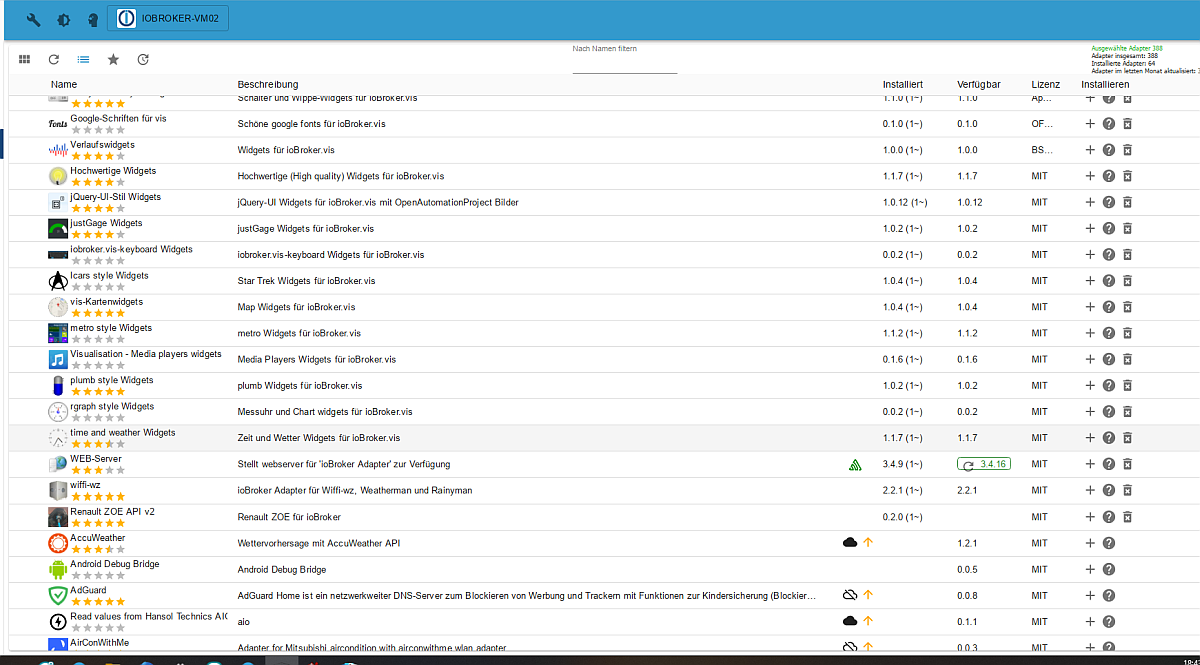This screenshot has height=665, width=1200.
Task: Open the wrench settings icon in header
Action: [34, 19]
